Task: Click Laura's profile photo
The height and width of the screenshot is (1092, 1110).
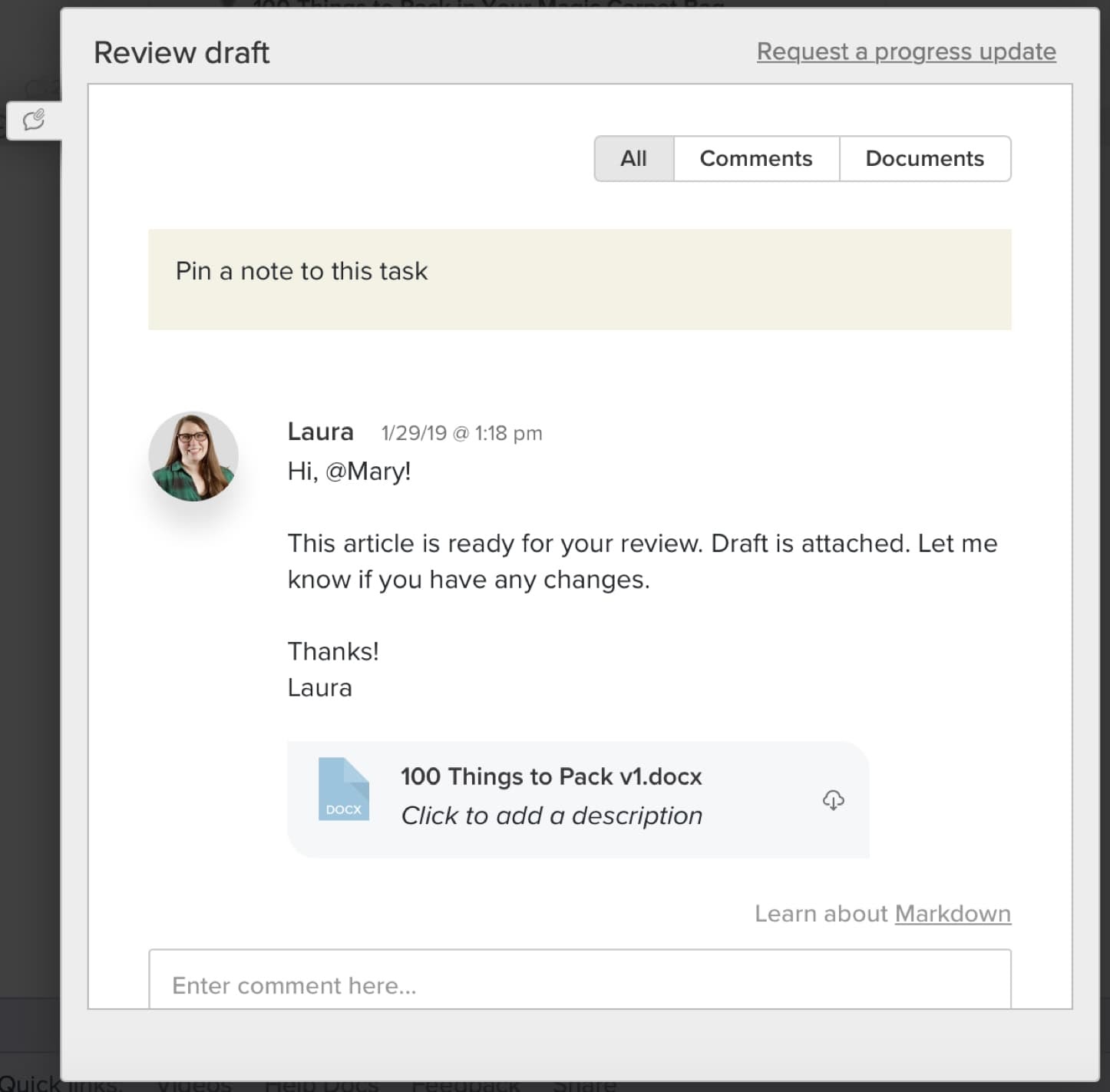Action: click(x=193, y=456)
